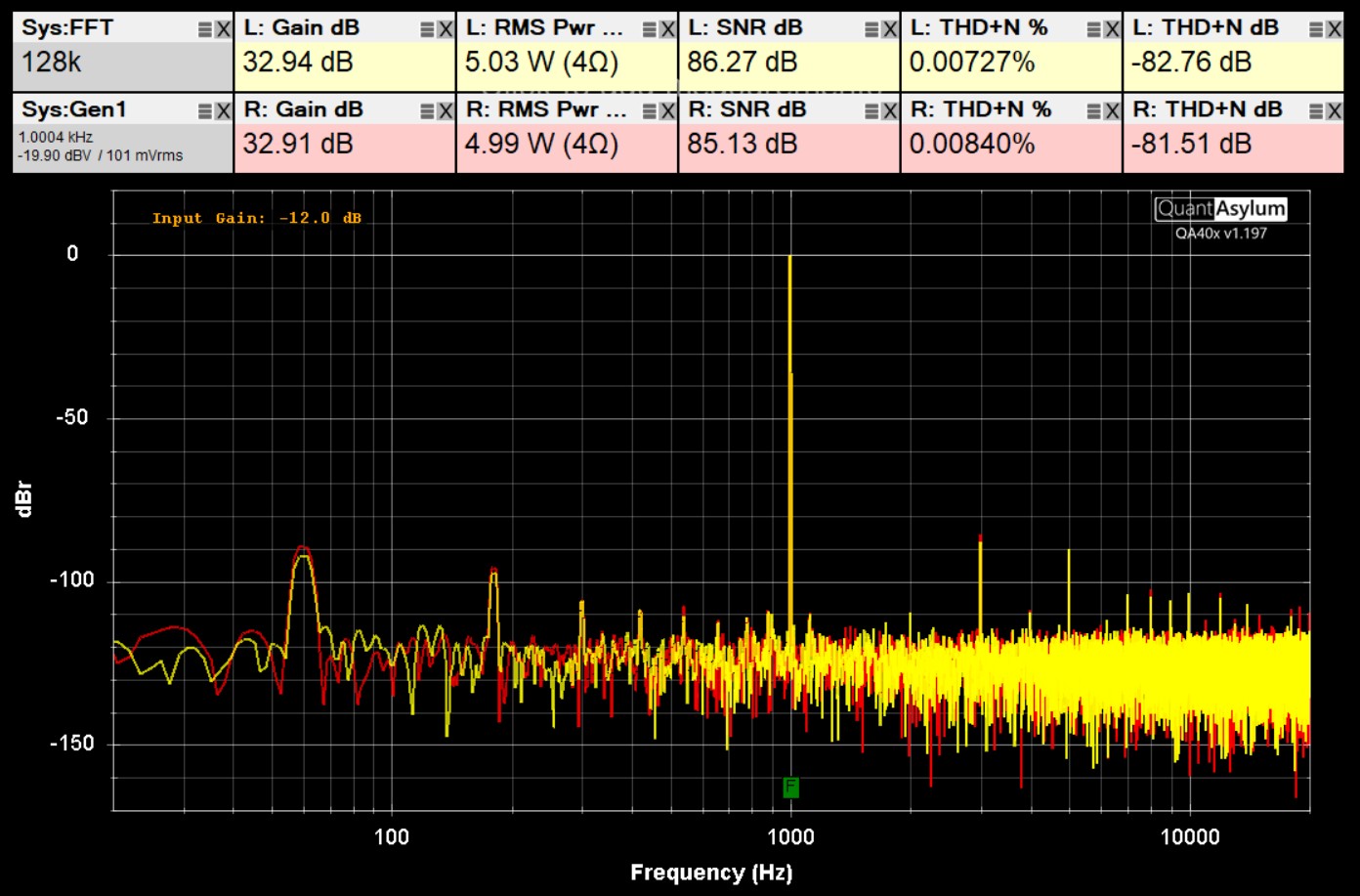Click the Input Gain -12.0 dB label
Screen dimensions: 1360x896
click(256, 218)
